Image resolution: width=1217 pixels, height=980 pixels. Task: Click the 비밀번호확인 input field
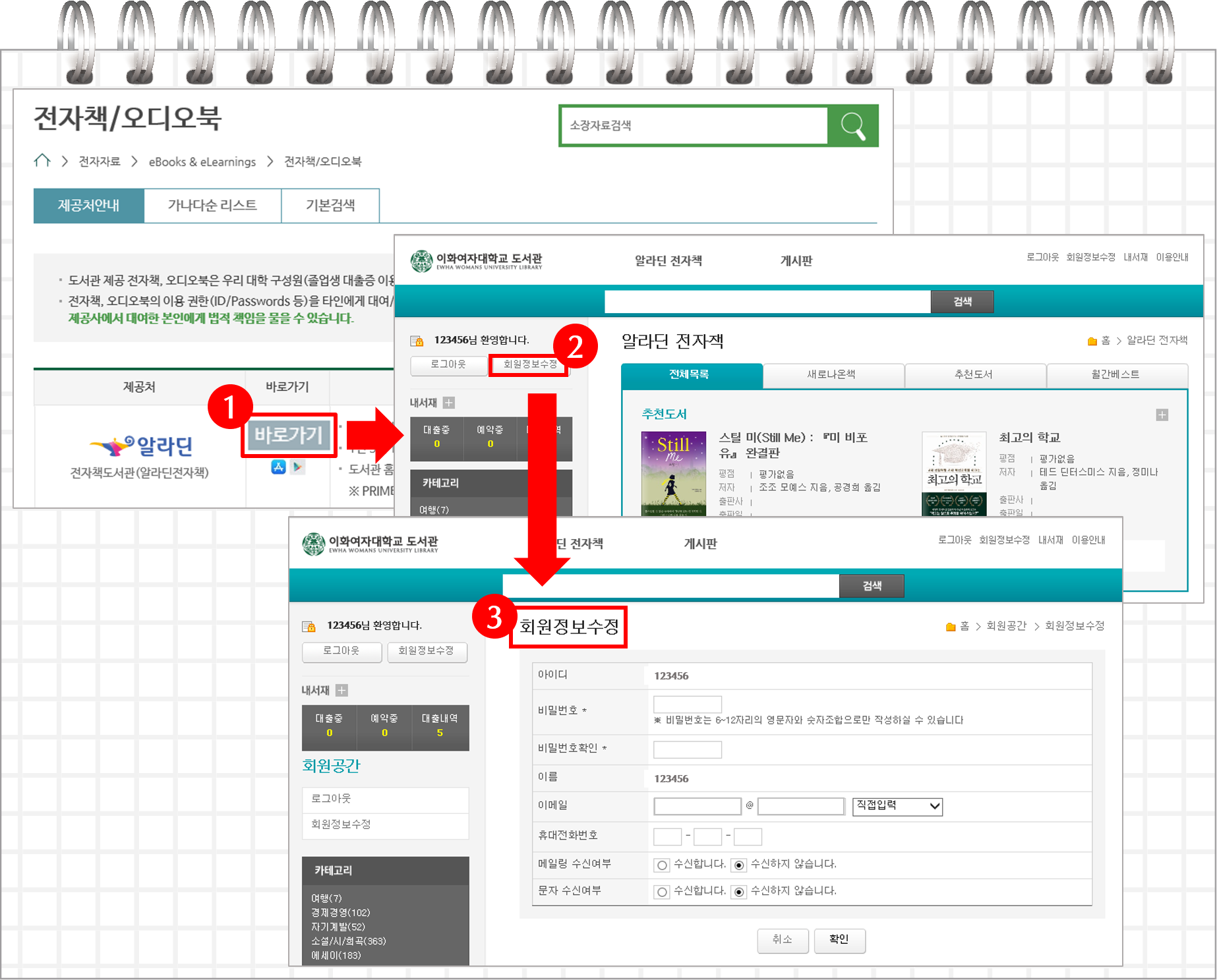click(x=687, y=749)
